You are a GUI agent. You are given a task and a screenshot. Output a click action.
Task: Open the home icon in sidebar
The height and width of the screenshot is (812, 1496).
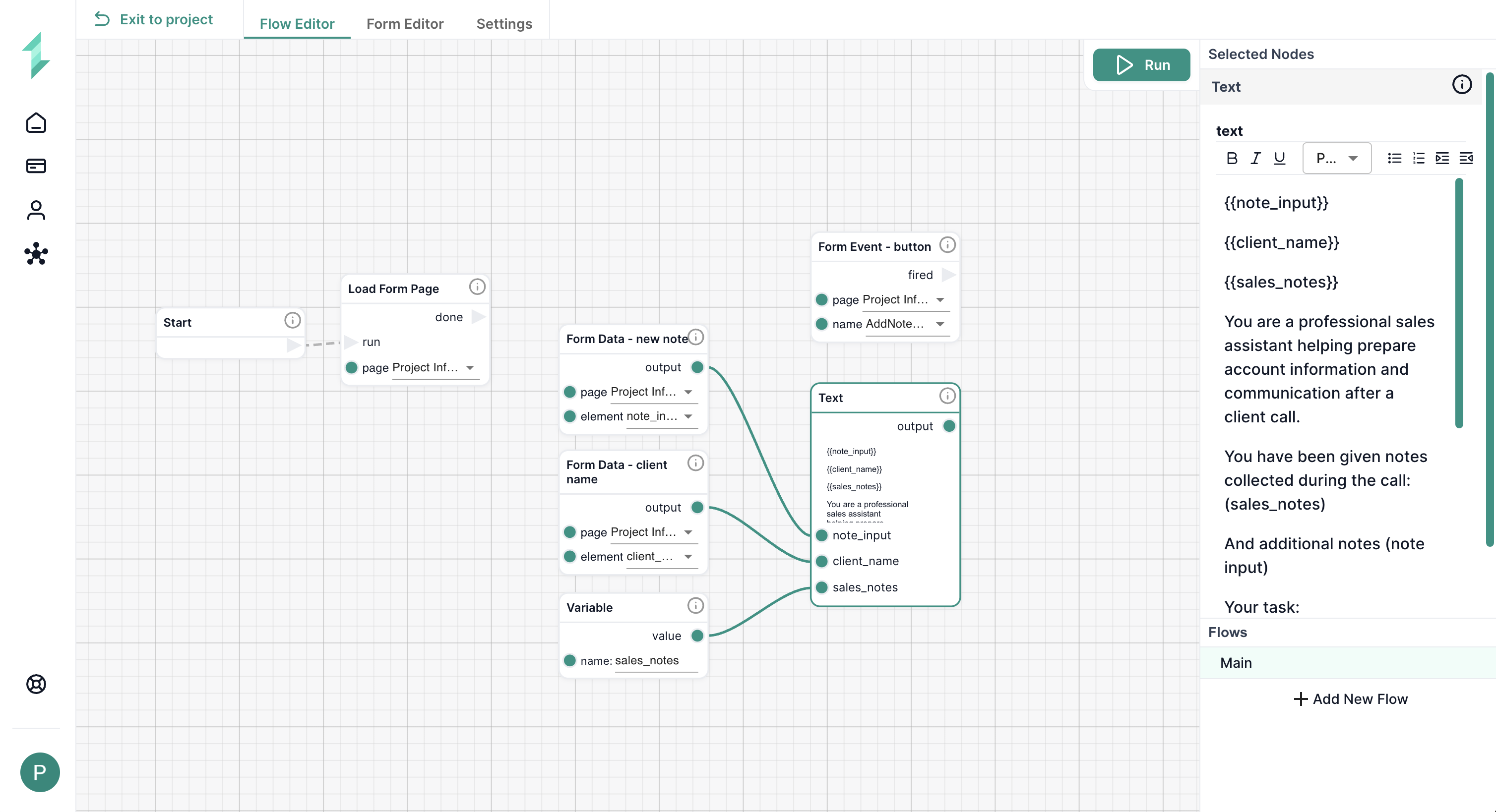(36, 123)
